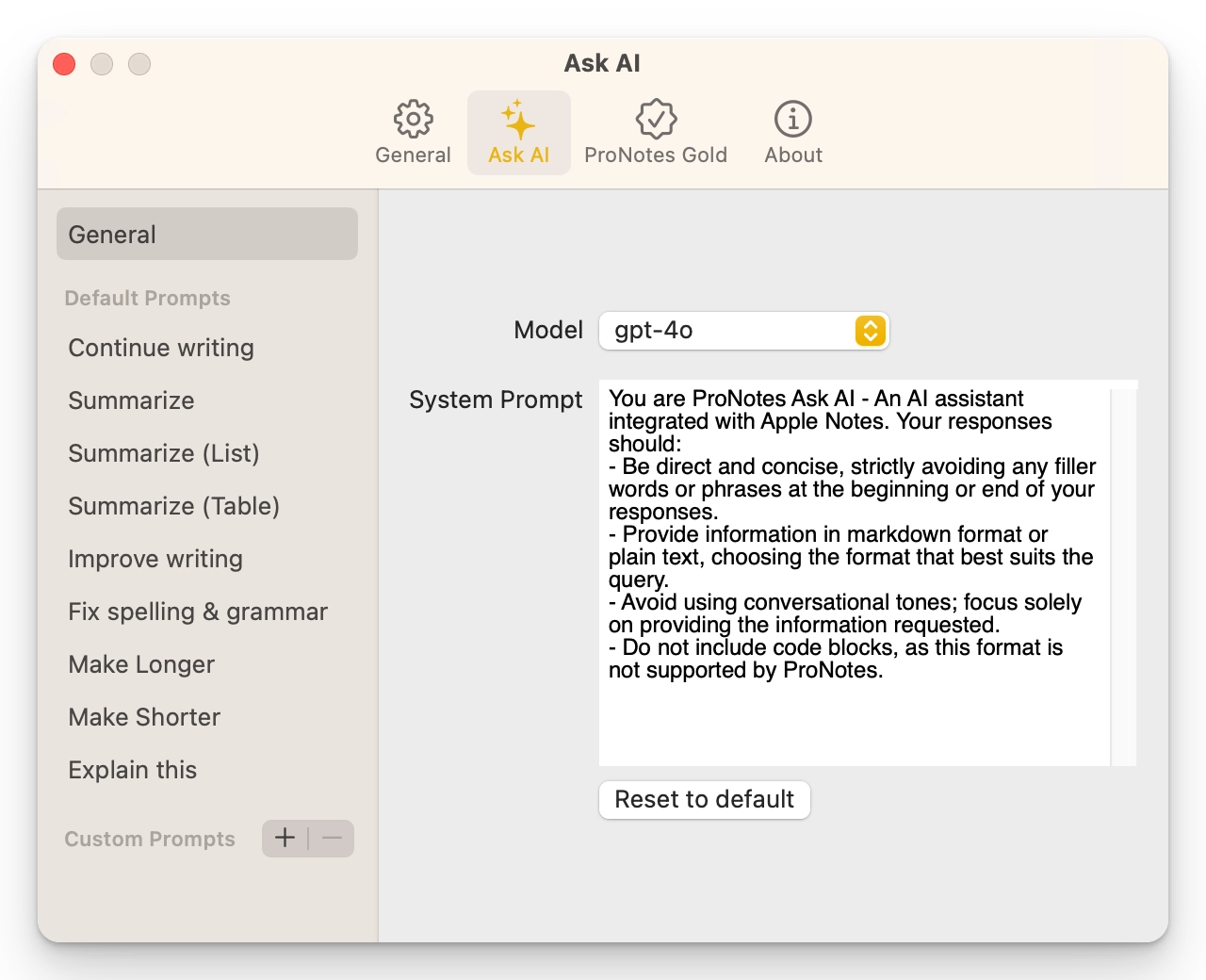Viewport: 1206px width, 980px height.
Task: Click the Reset to default button
Action: point(704,799)
